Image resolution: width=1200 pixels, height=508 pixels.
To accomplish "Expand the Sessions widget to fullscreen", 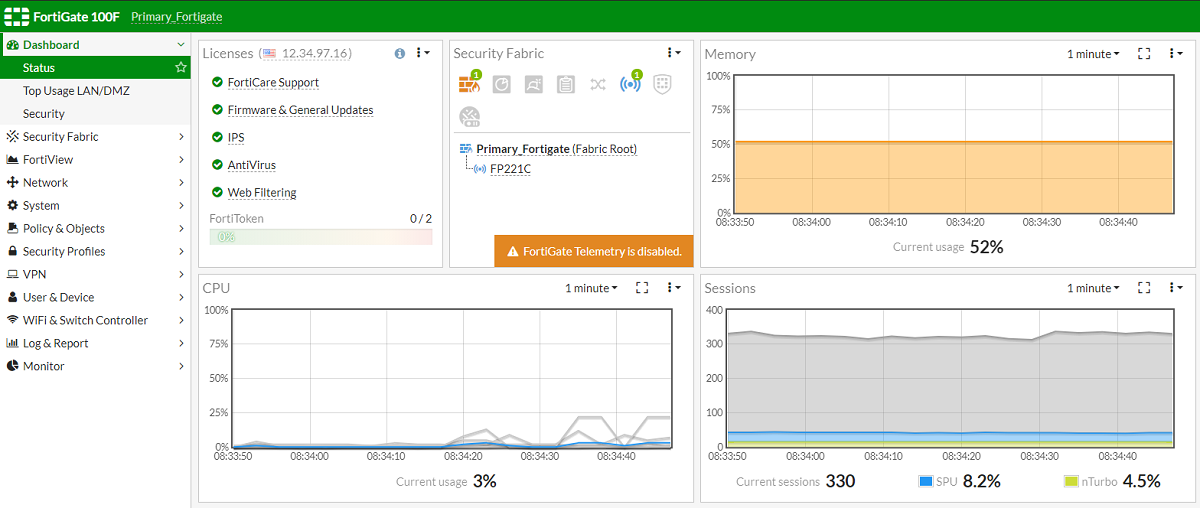I will point(1144,288).
